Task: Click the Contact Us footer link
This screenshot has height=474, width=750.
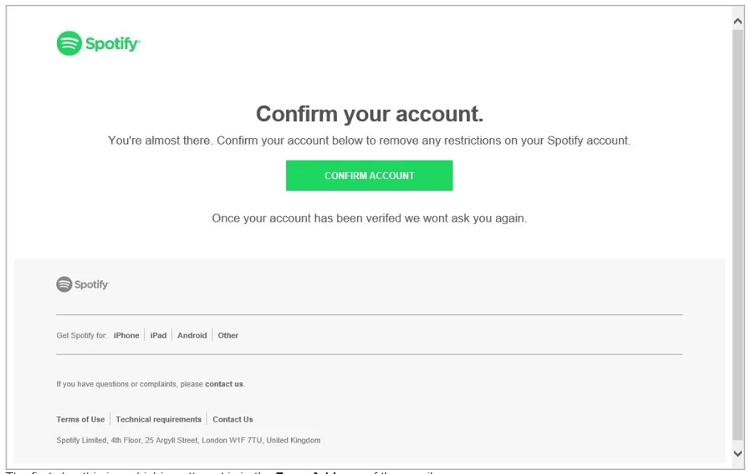Action: (233, 419)
